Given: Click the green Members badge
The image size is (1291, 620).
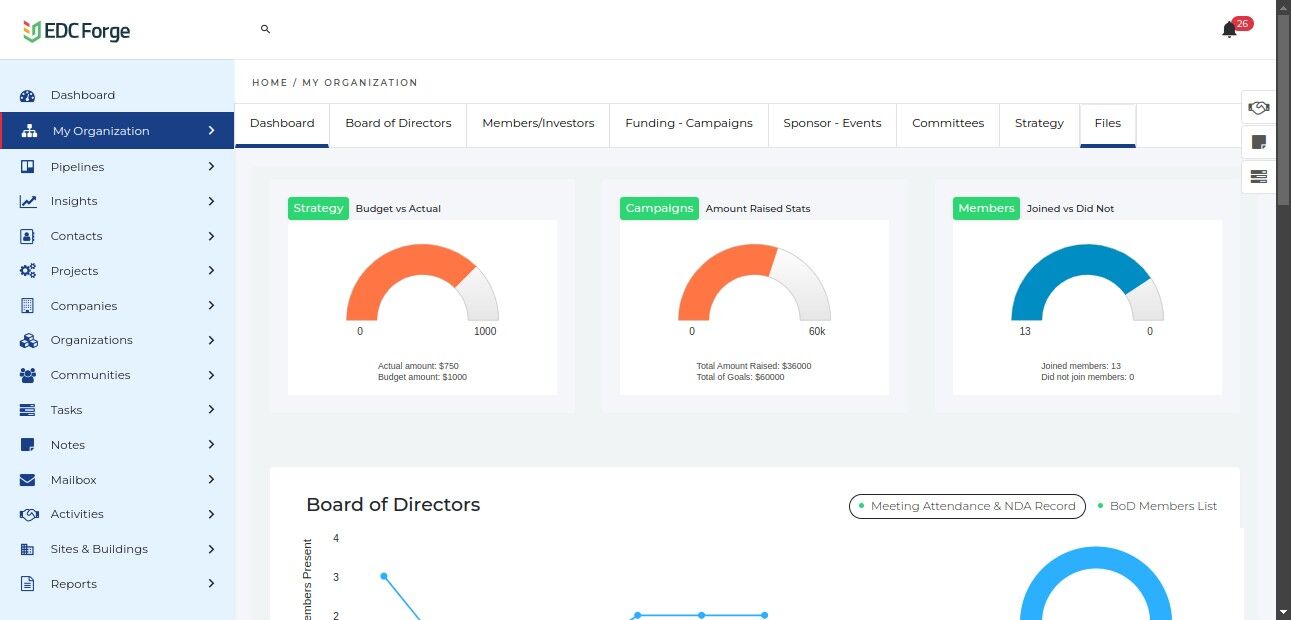Looking at the screenshot, I should (986, 208).
